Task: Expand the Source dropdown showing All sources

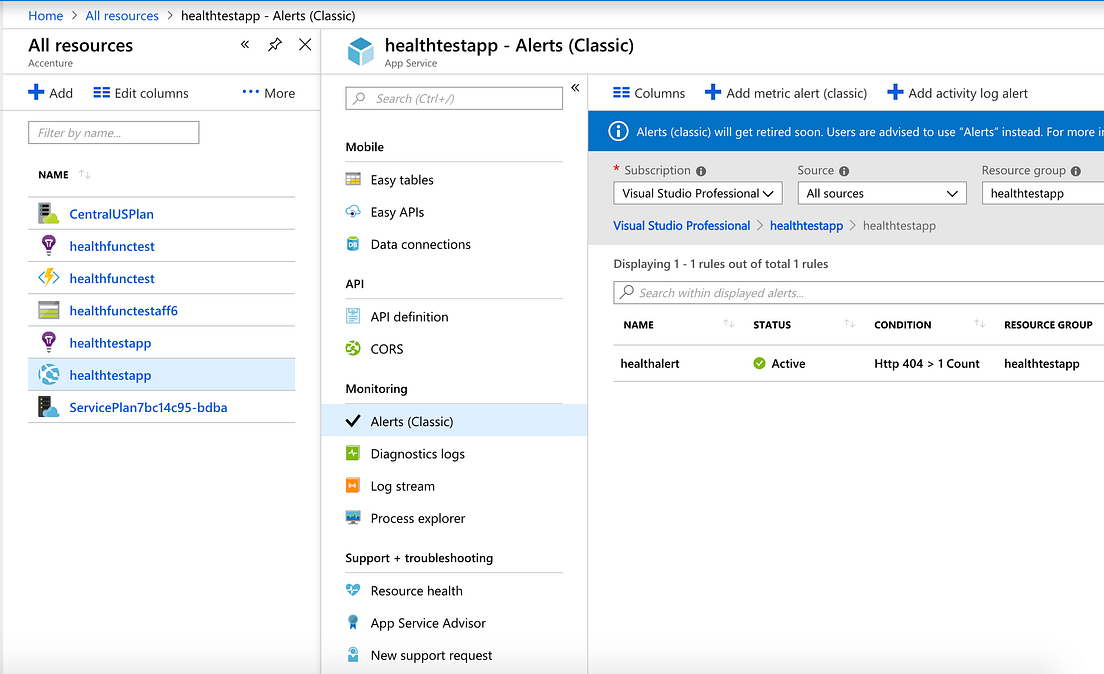Action: (x=881, y=192)
